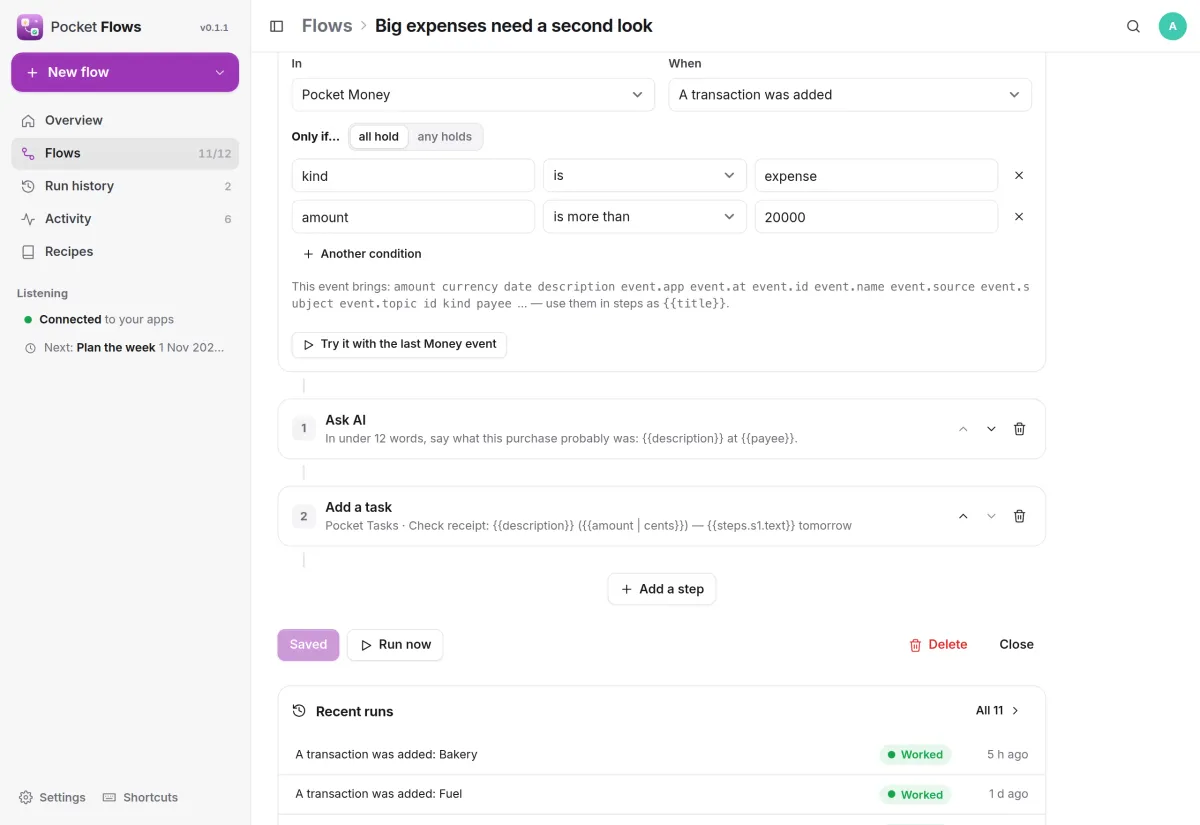Edit the 'amount' field input
This screenshot has height=825, width=1200.
tap(413, 216)
